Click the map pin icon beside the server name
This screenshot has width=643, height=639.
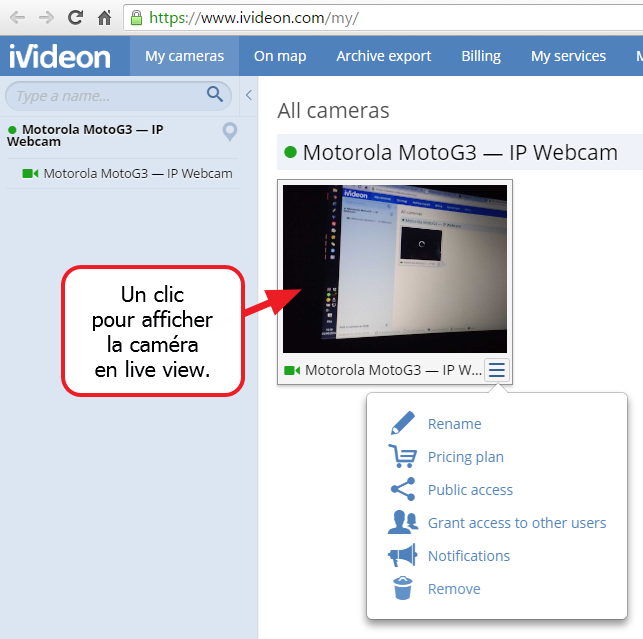(x=230, y=132)
